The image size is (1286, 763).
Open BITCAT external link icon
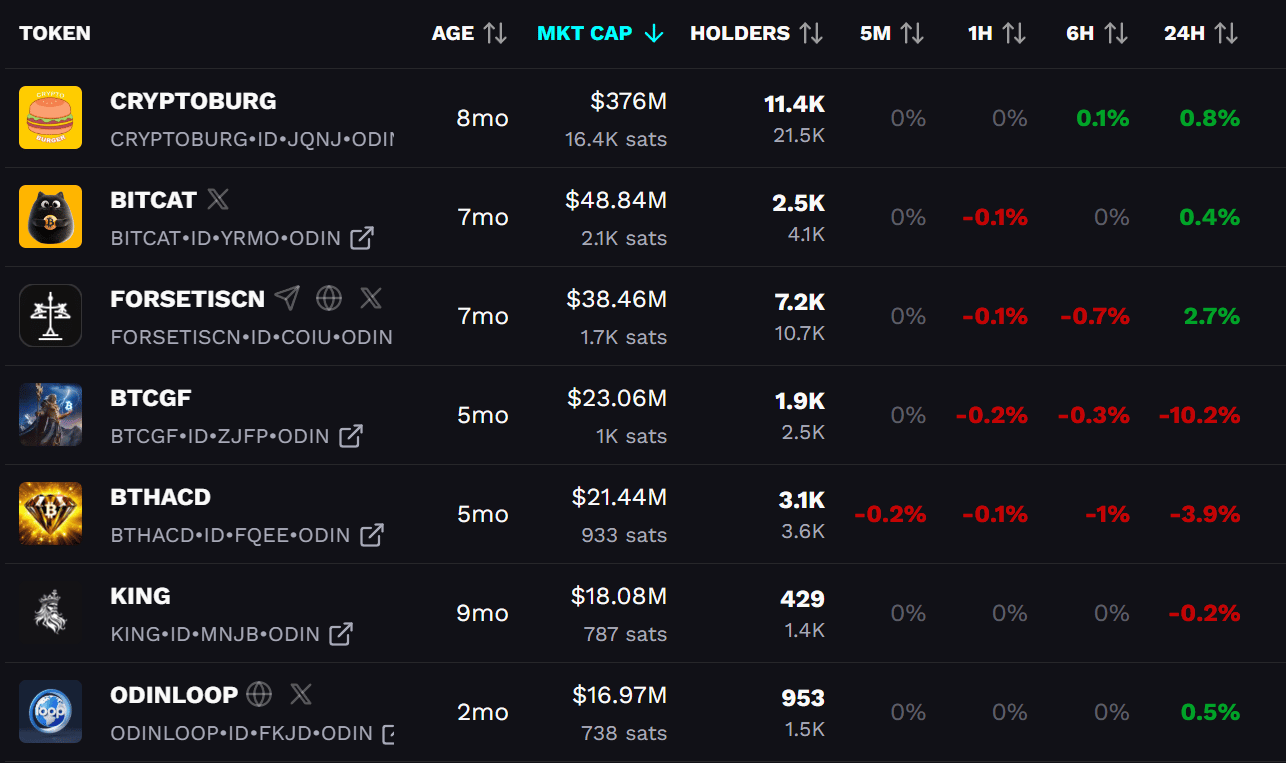[361, 238]
